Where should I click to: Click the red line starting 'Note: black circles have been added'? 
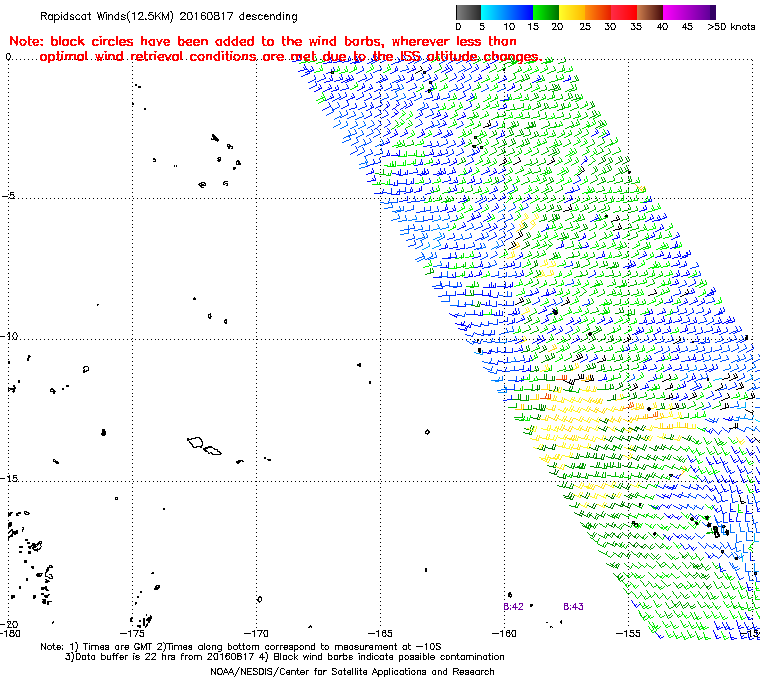point(263,41)
